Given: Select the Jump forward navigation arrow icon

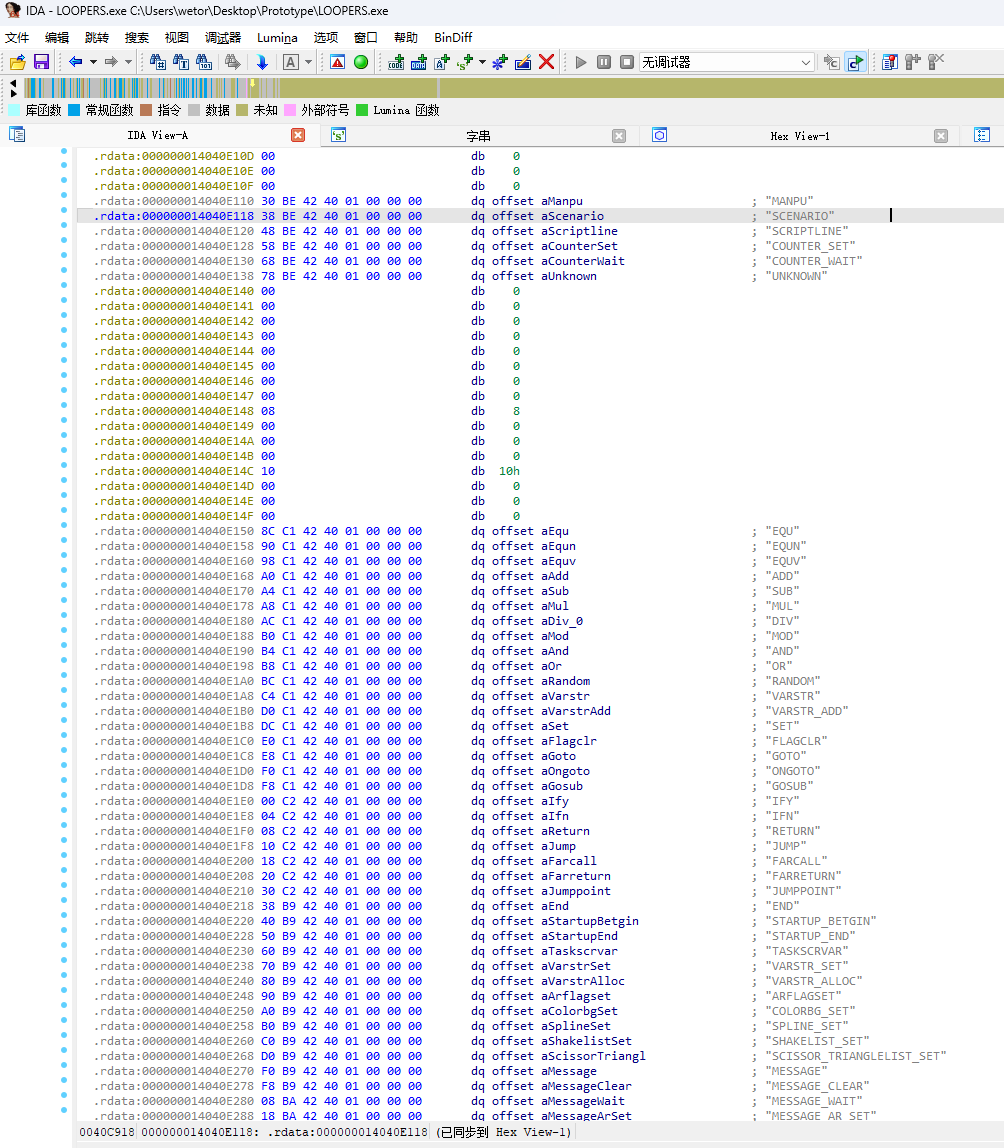Looking at the screenshot, I should pos(112,62).
